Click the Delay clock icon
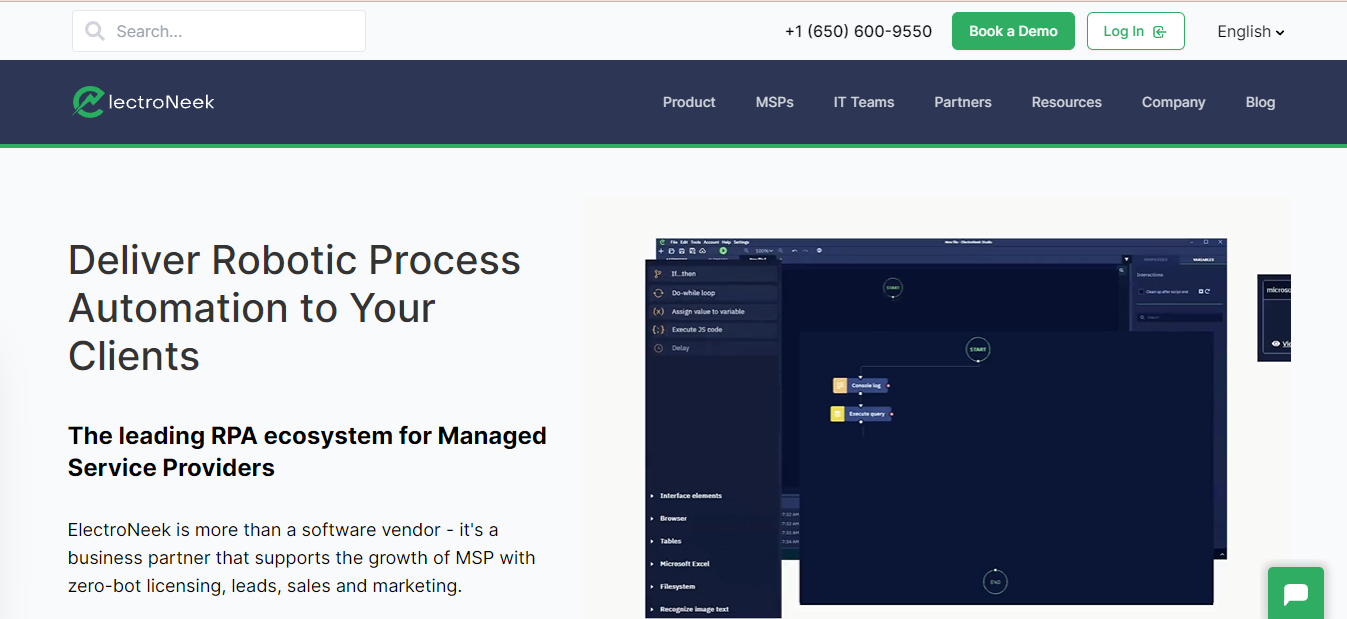The image size is (1347, 619). pyautogui.click(x=658, y=348)
